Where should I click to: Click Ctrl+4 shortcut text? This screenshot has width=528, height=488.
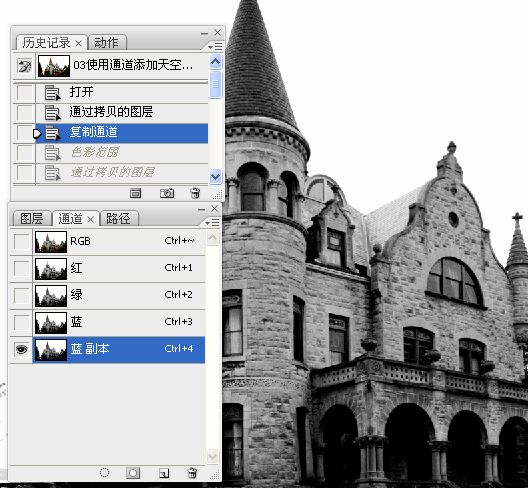pyautogui.click(x=179, y=349)
